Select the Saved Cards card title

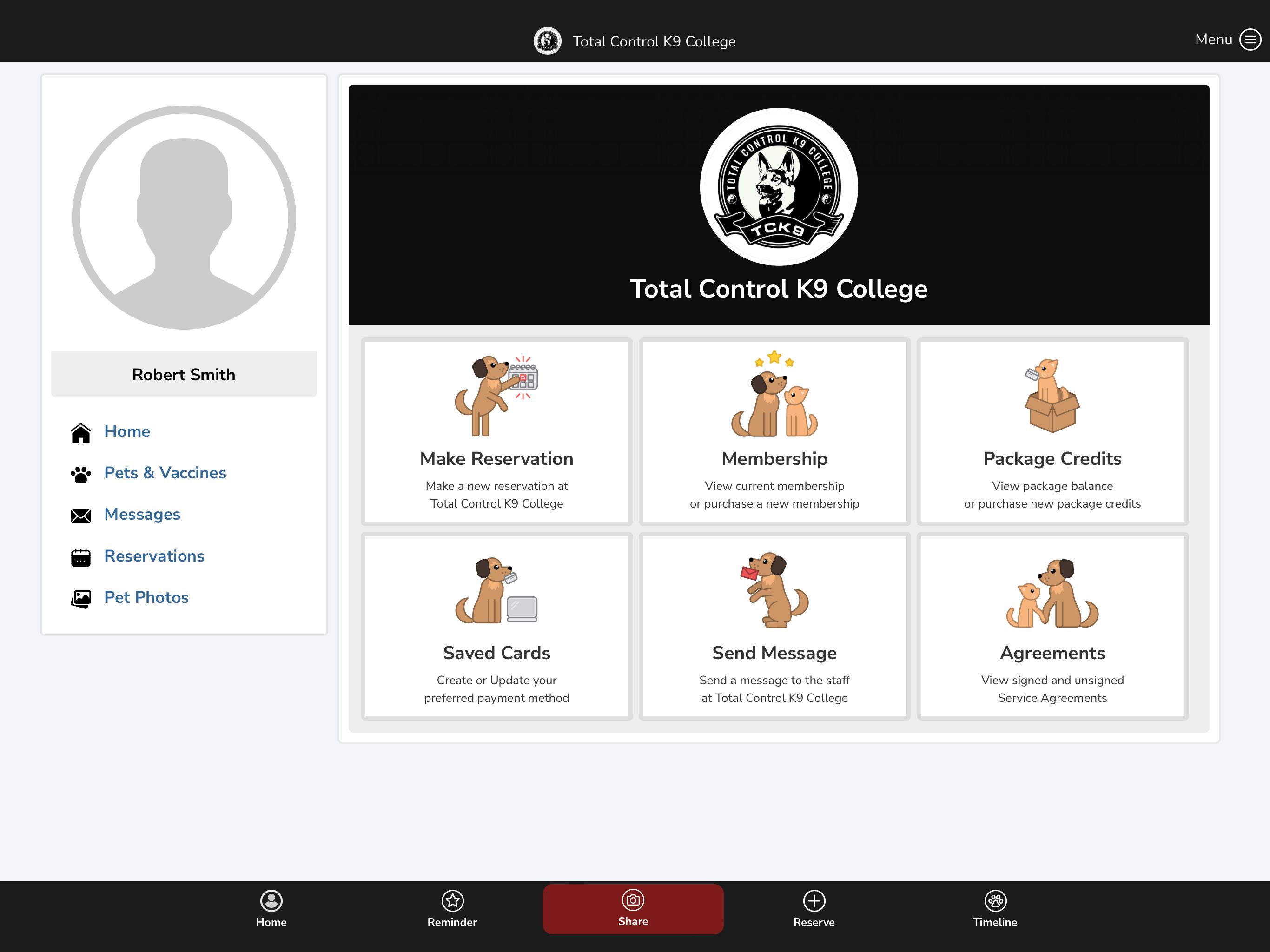point(496,653)
